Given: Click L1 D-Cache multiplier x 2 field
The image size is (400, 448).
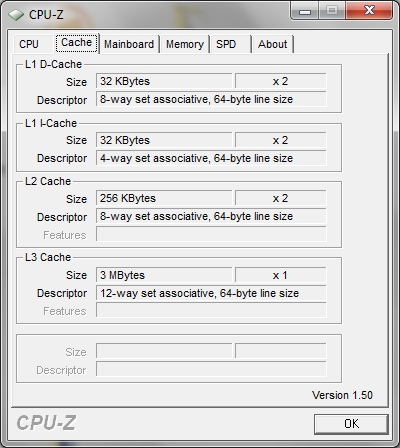Looking at the screenshot, I should click(x=280, y=81).
